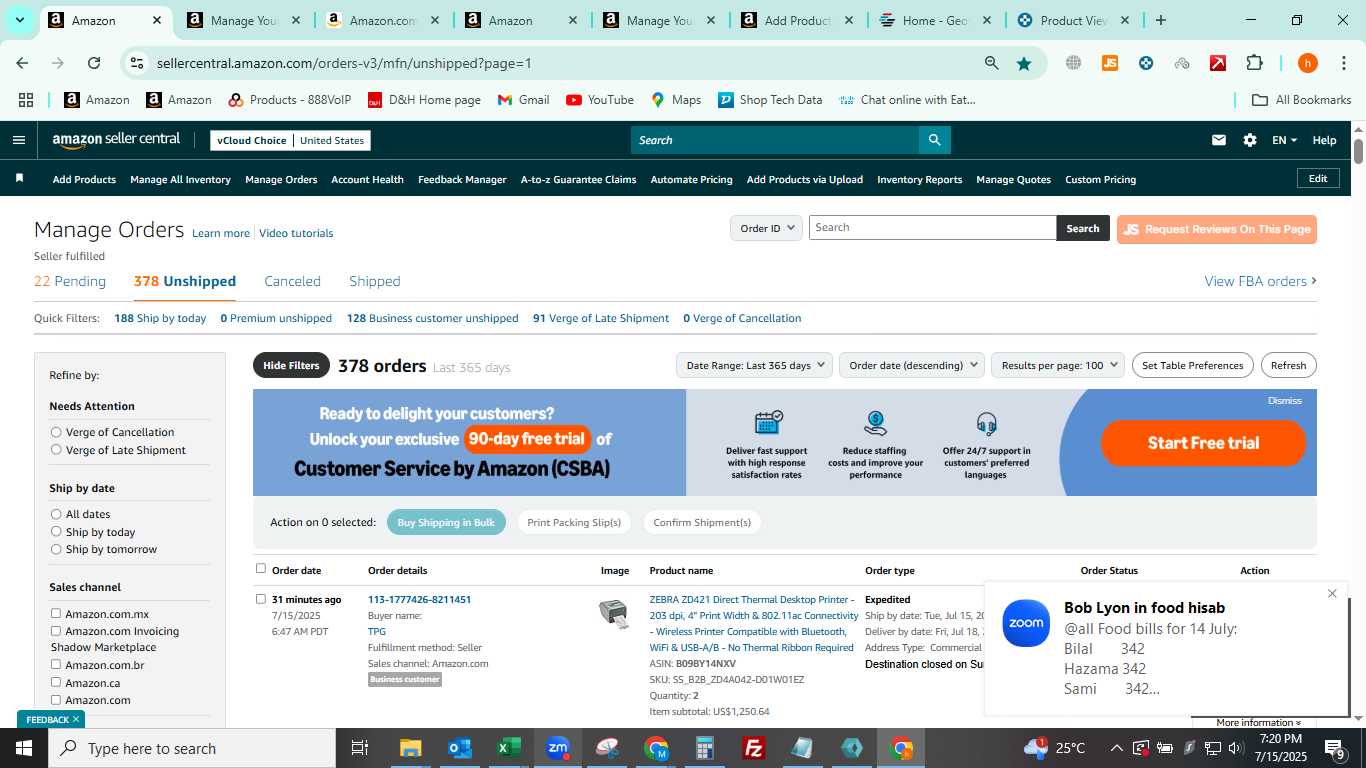Switch to the Canceled tab
This screenshot has height=768, width=1366.
(292, 281)
